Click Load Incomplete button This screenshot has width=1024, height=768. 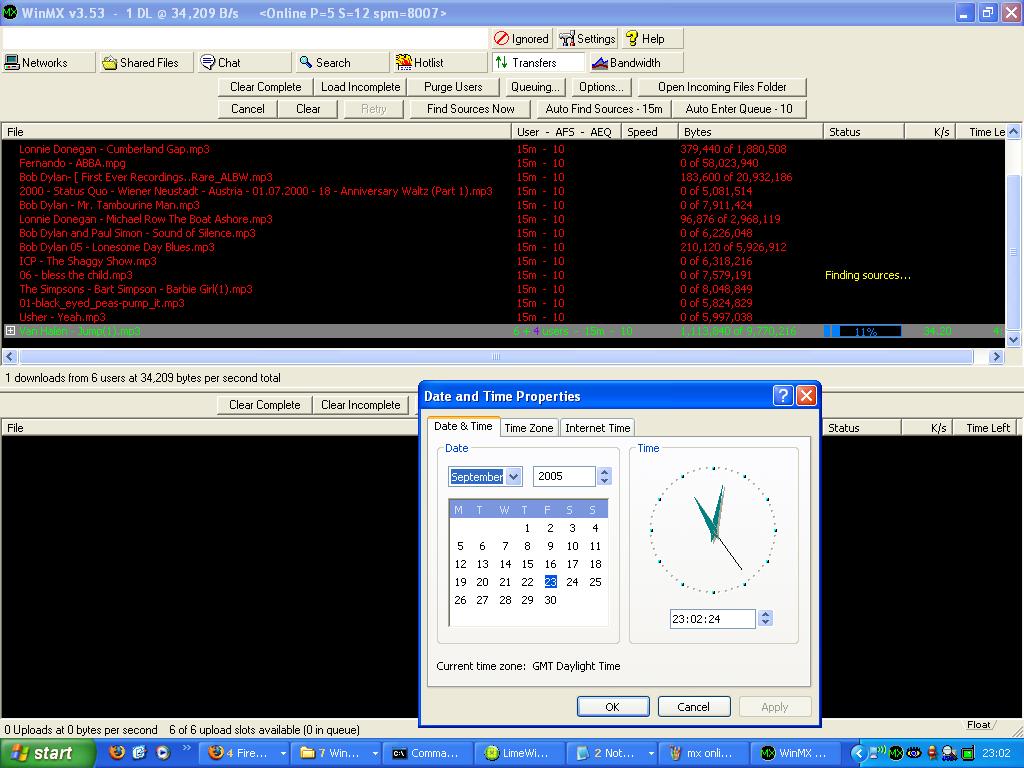pyautogui.click(x=360, y=87)
